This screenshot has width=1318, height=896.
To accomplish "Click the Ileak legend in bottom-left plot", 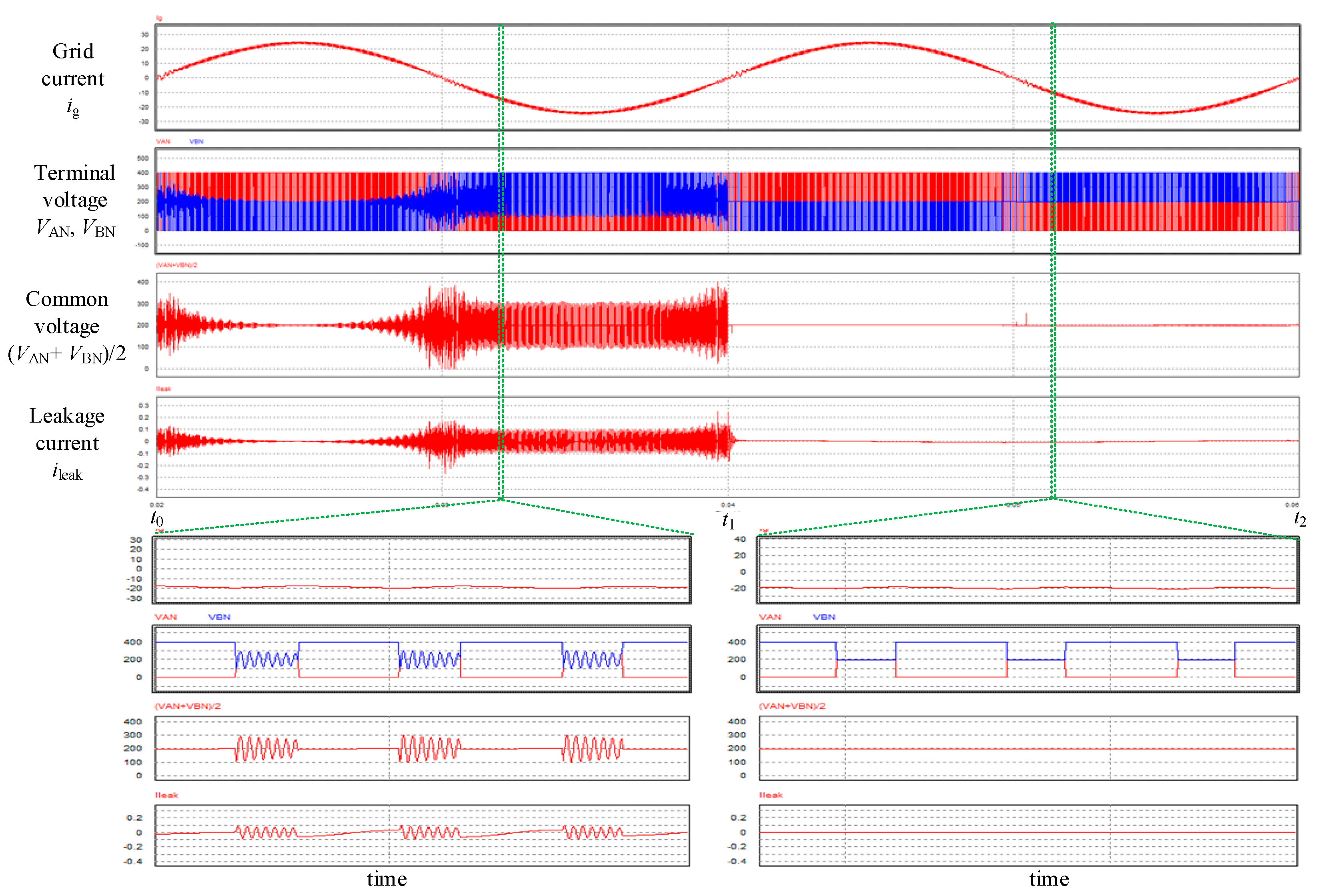I will [166, 795].
